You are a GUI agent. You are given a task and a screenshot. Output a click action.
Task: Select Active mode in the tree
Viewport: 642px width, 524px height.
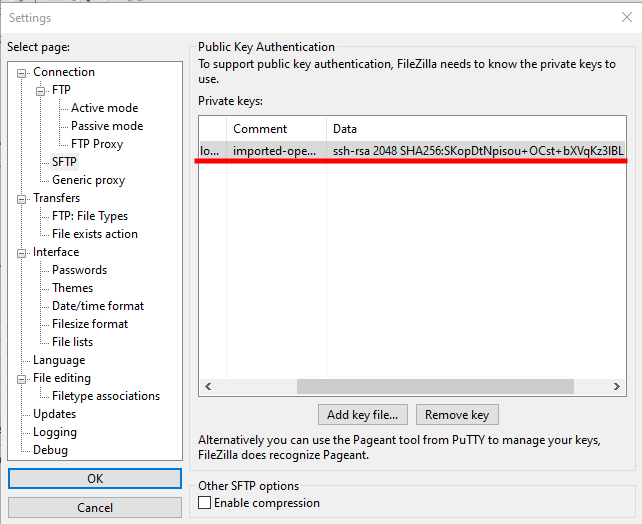click(104, 108)
